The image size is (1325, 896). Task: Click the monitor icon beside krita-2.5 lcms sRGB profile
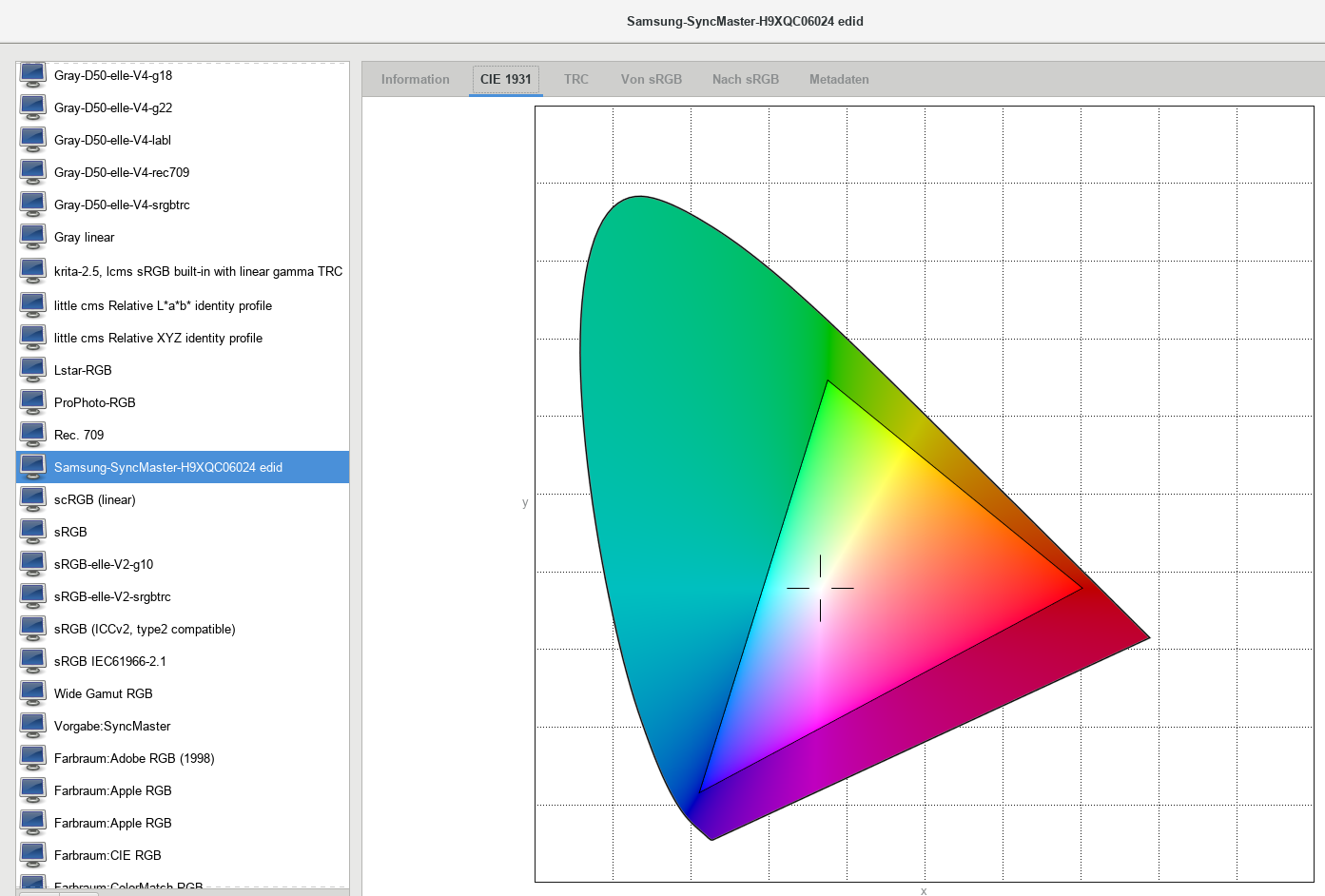(x=33, y=271)
